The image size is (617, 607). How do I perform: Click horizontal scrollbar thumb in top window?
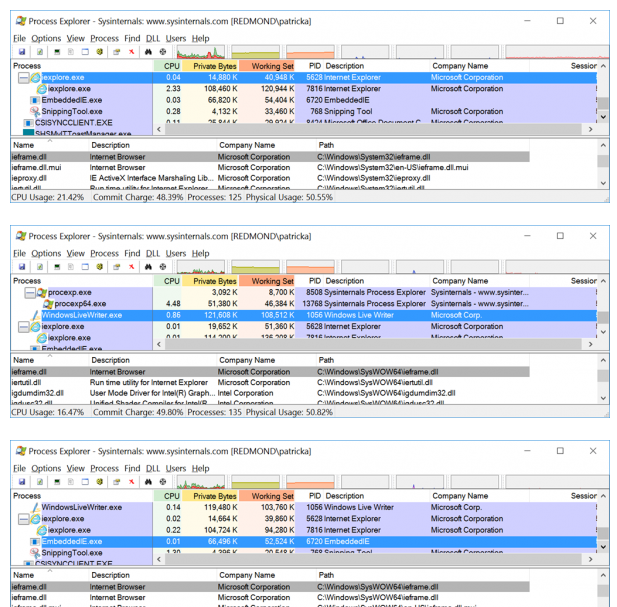(373, 129)
